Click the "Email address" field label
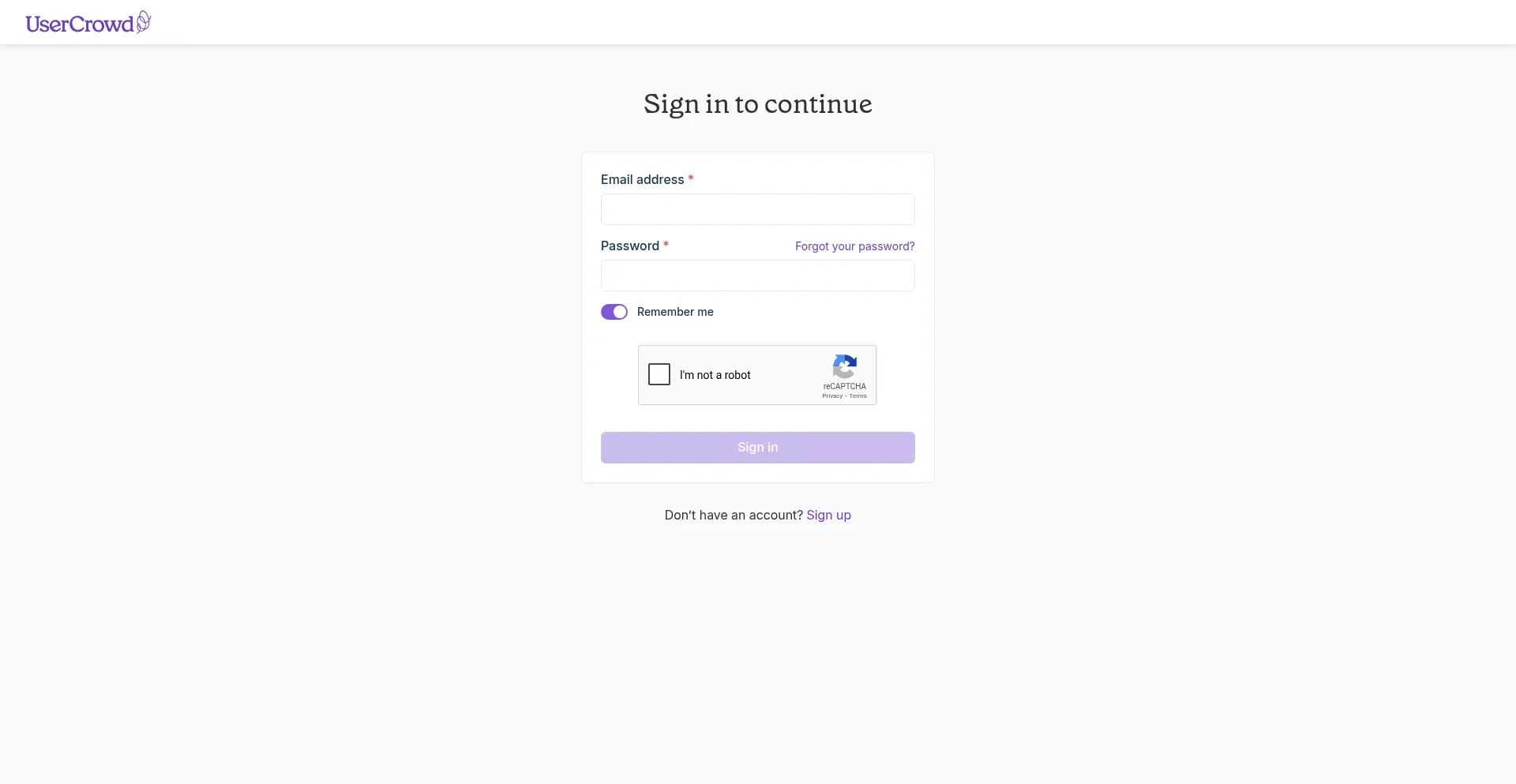Screen dimensions: 1516x784 click(x=640, y=179)
